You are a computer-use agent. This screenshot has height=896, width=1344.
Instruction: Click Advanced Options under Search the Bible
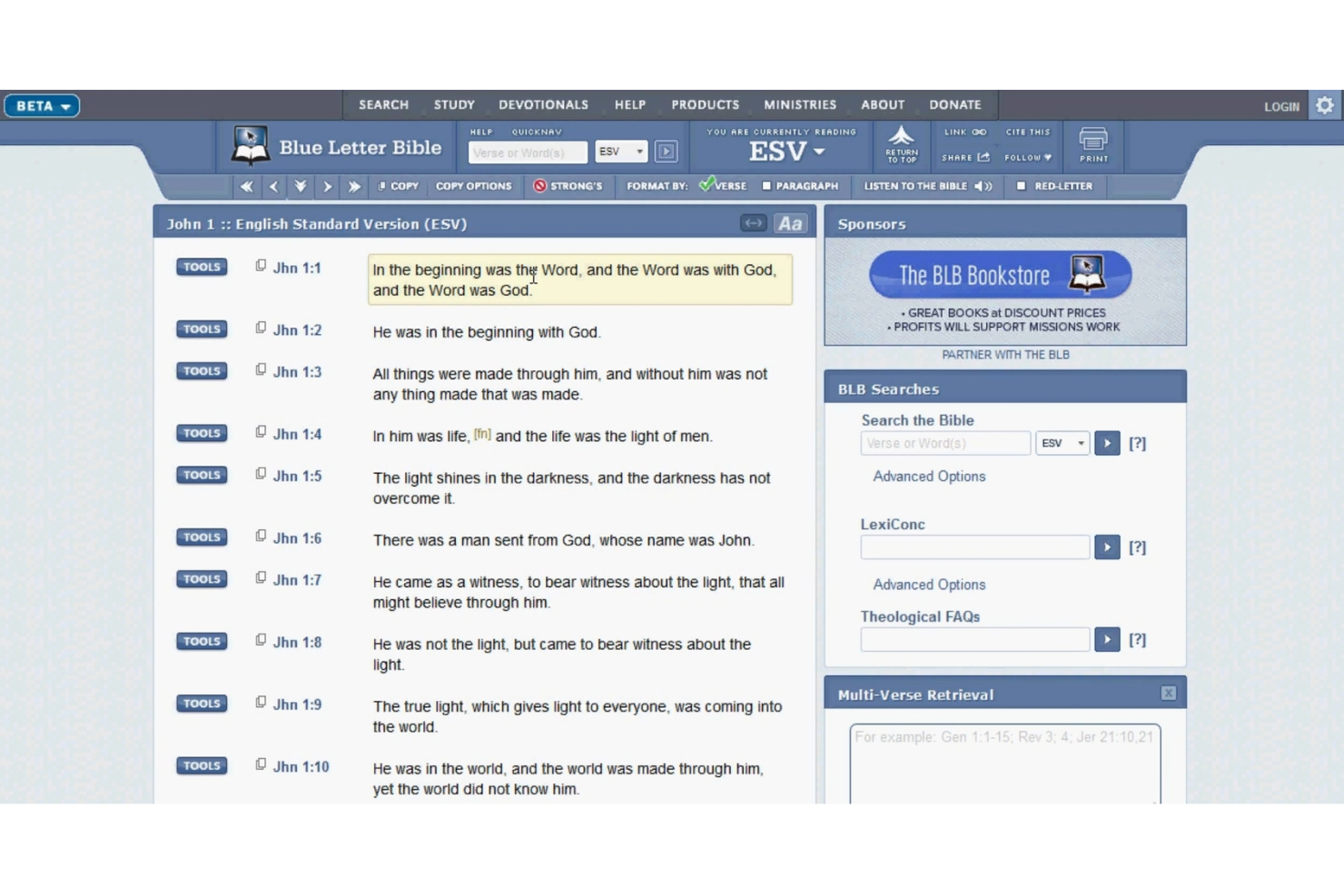coord(928,476)
